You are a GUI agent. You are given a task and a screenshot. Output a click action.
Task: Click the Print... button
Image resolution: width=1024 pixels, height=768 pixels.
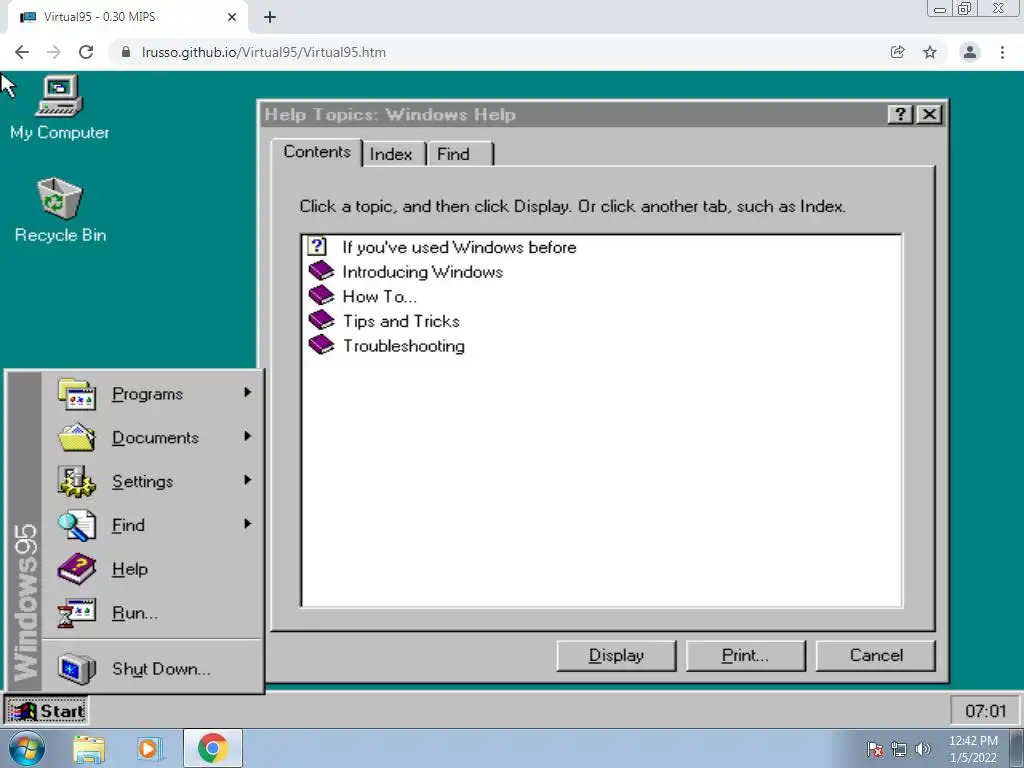(x=745, y=655)
